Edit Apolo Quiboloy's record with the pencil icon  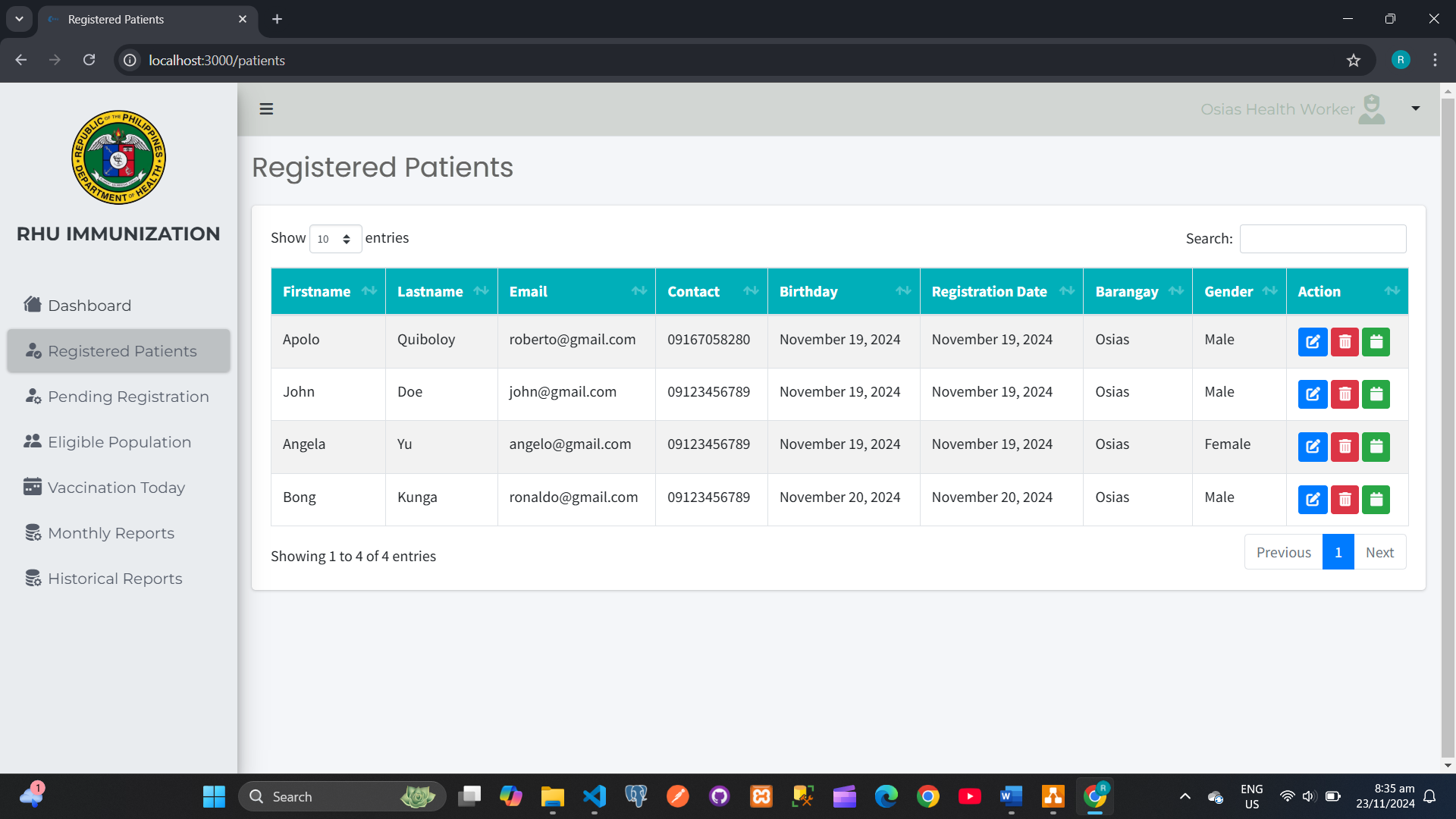pos(1313,341)
